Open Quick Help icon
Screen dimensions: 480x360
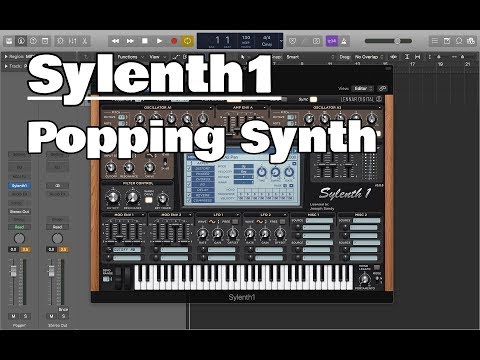(x=33, y=41)
